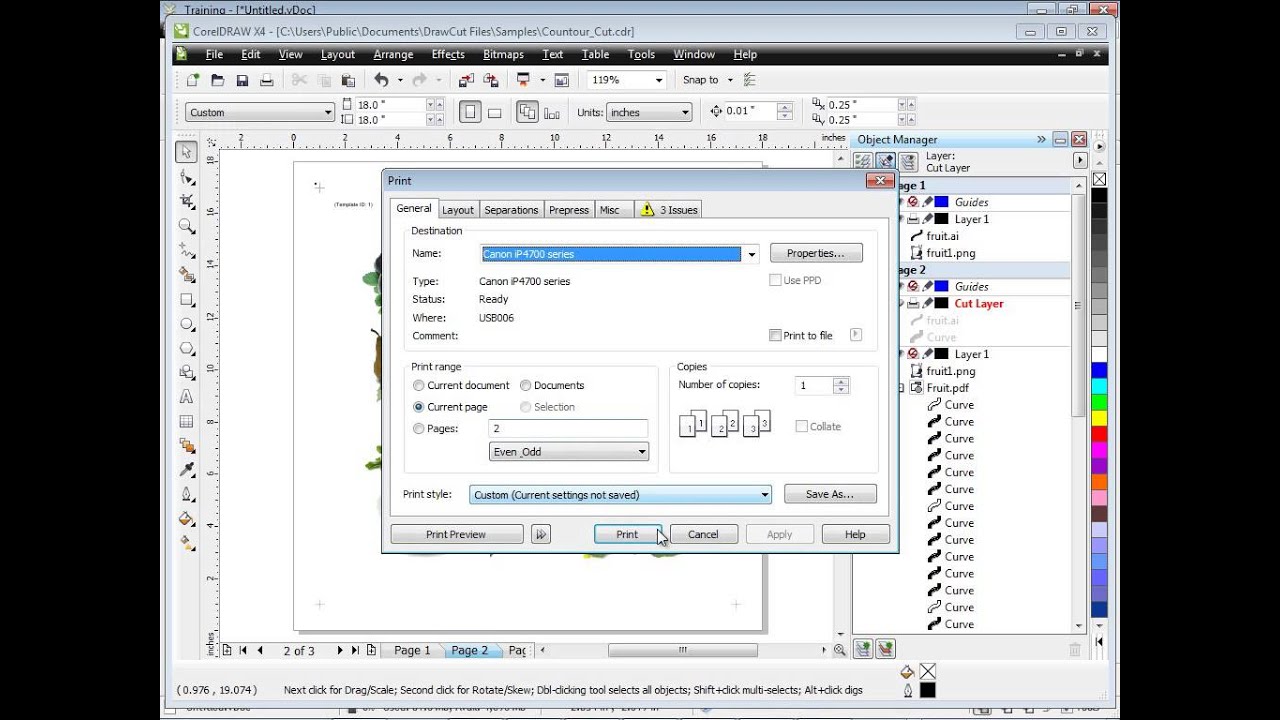Switch to the Separations tab
This screenshot has width=1280, height=720.
click(511, 210)
